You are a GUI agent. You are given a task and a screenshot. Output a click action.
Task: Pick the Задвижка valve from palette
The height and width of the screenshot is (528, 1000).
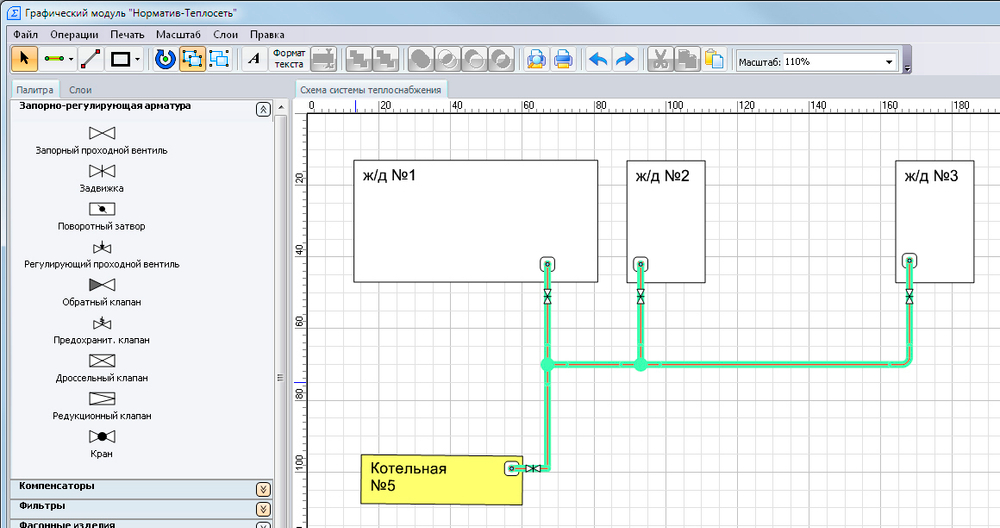click(101, 171)
